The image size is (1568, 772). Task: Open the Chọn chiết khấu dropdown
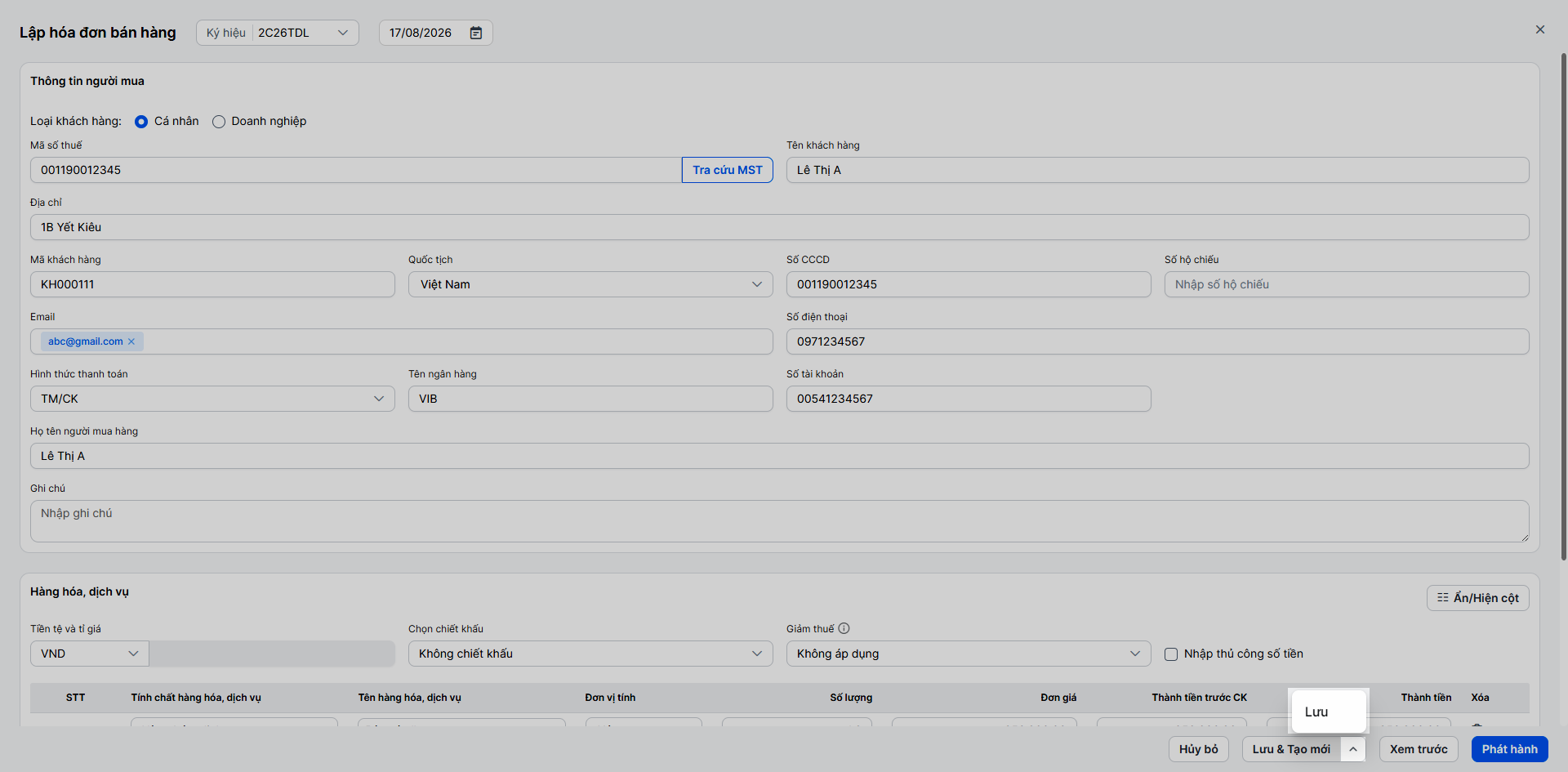(x=590, y=654)
